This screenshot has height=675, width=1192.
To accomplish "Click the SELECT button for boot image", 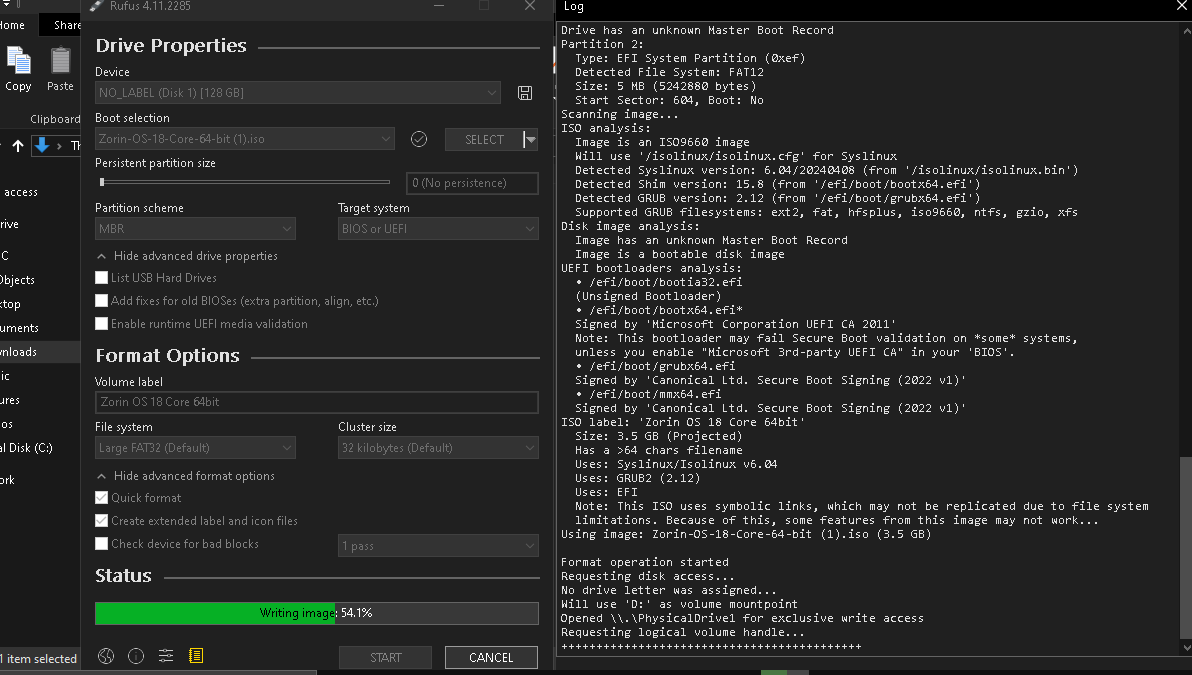I will click(484, 140).
